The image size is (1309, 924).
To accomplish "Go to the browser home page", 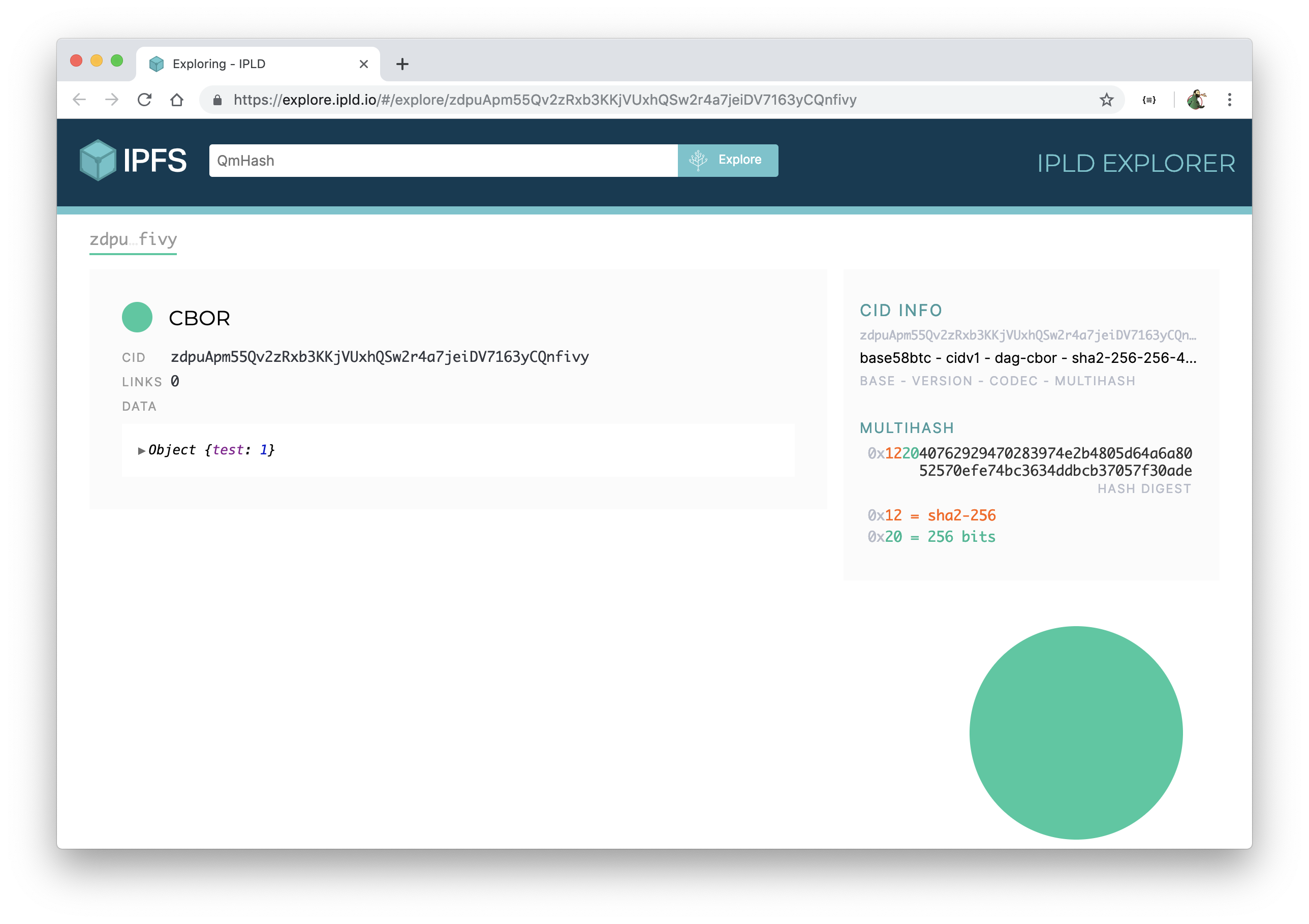I will [177, 100].
